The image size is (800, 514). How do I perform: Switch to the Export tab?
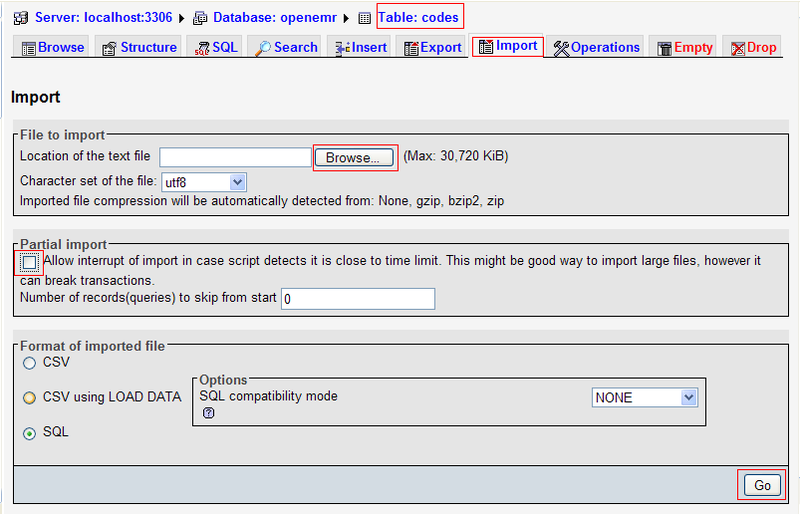(x=432, y=47)
